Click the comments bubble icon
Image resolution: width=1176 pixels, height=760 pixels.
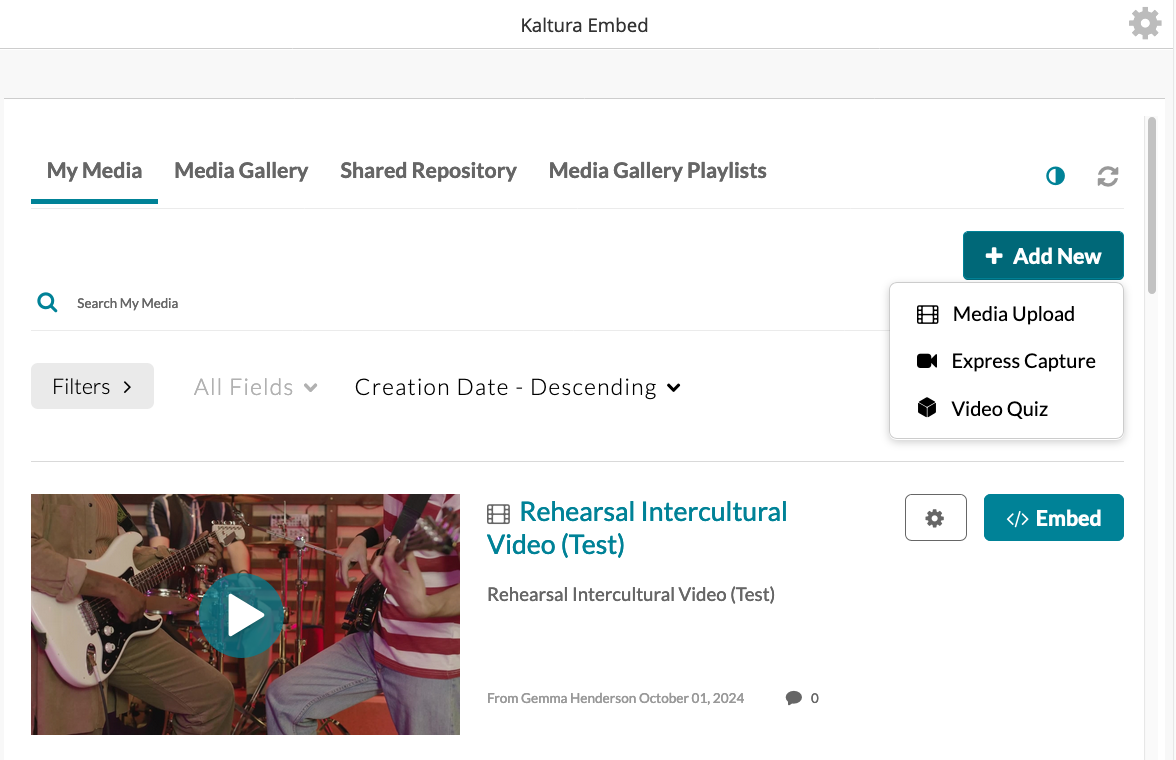click(x=794, y=698)
